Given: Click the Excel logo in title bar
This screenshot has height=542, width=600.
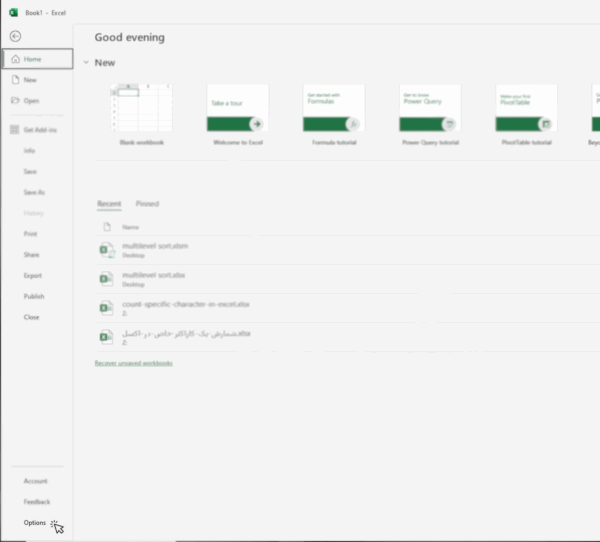Looking at the screenshot, I should [14, 13].
